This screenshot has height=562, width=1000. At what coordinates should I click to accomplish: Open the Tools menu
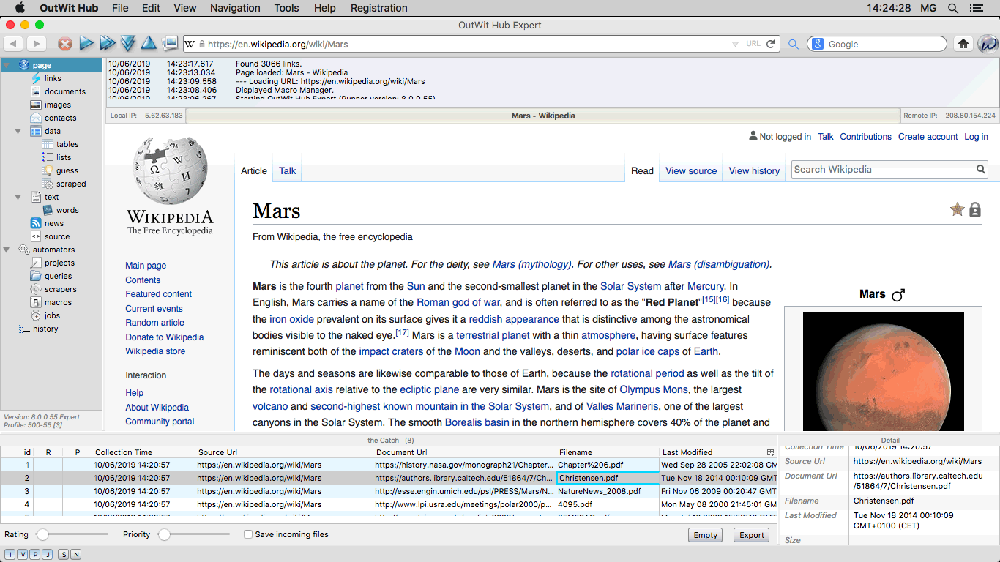(x=286, y=8)
